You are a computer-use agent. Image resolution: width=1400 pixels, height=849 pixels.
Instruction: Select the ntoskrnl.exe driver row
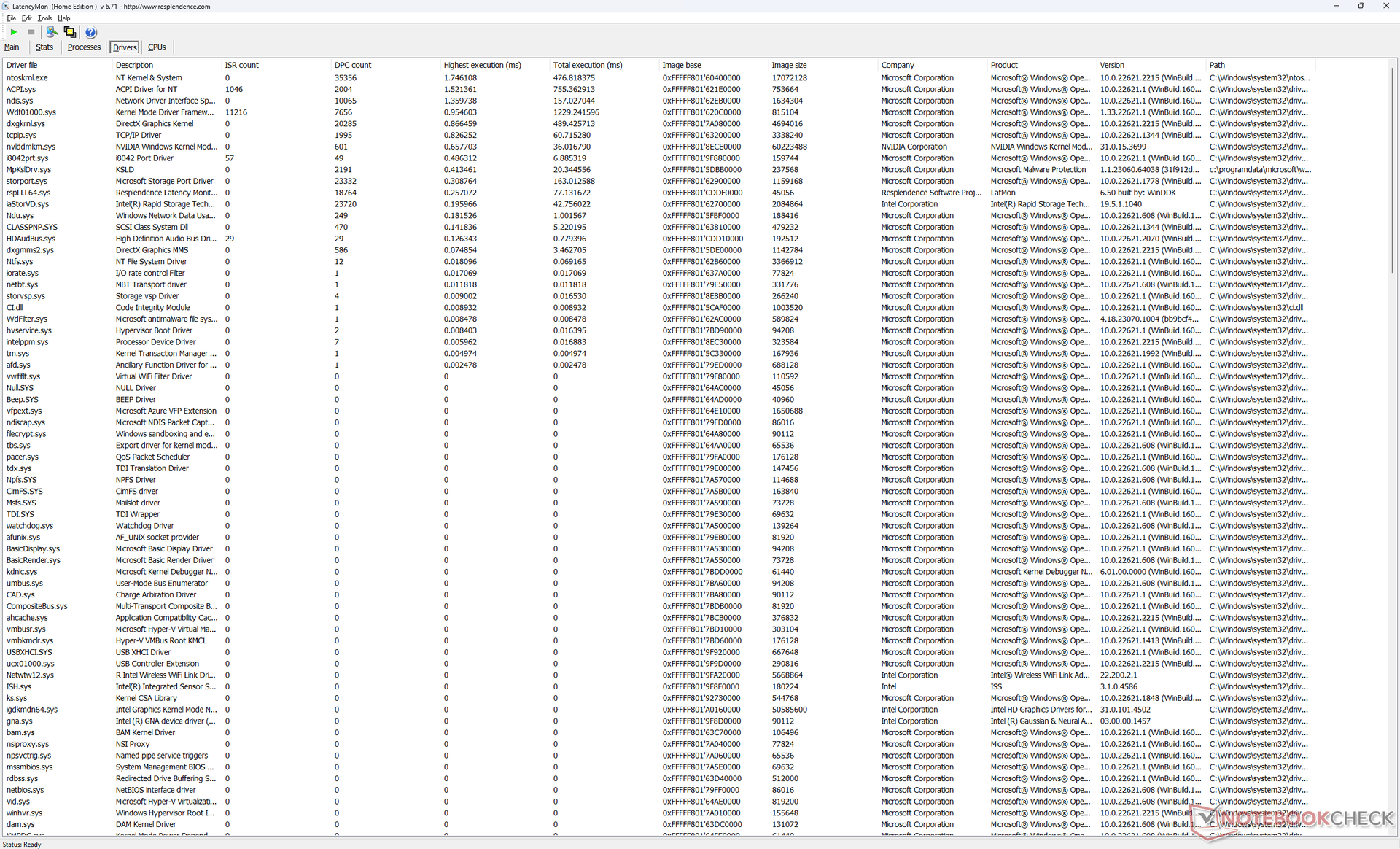(x=27, y=78)
